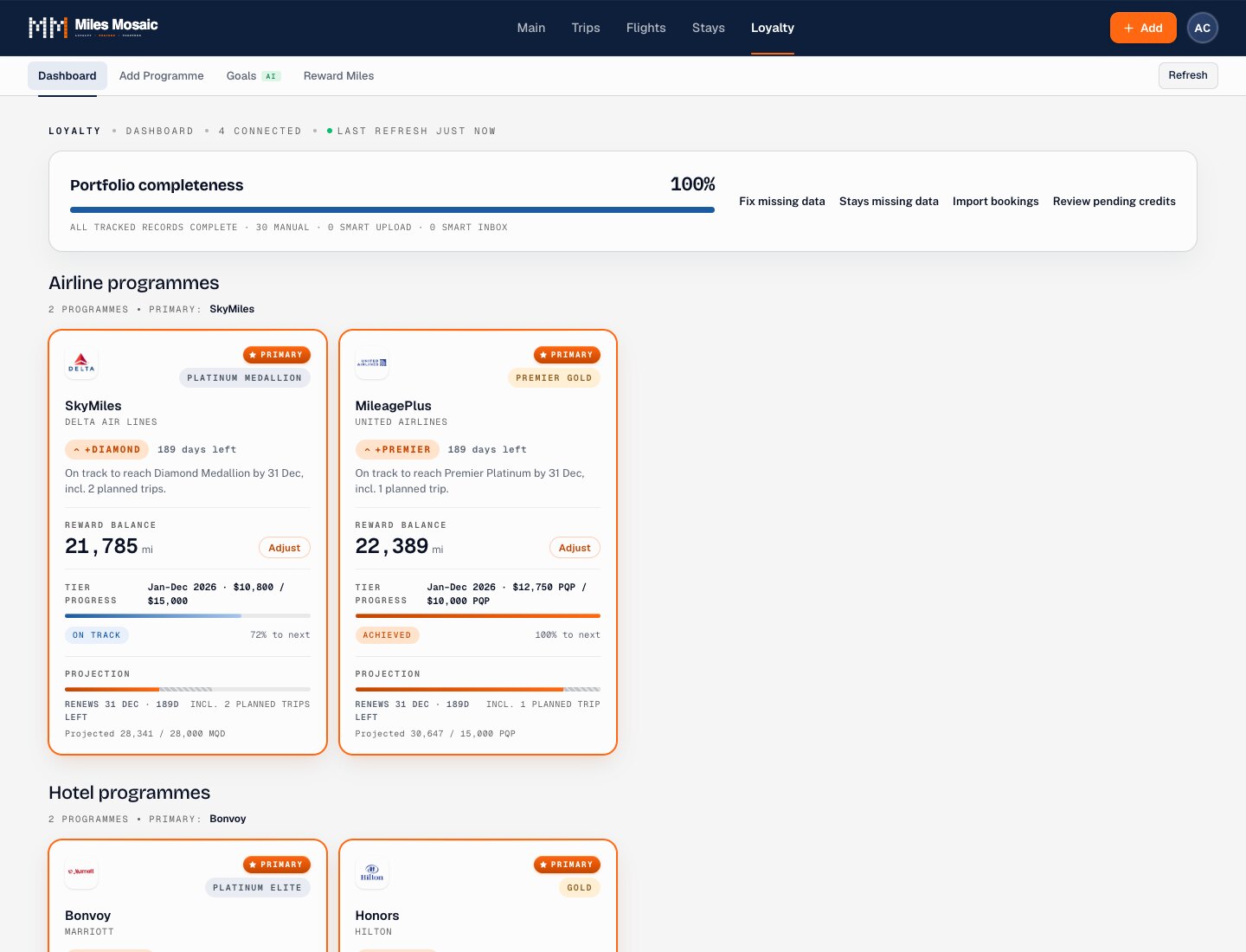Click the Stays missing data link

click(889, 202)
